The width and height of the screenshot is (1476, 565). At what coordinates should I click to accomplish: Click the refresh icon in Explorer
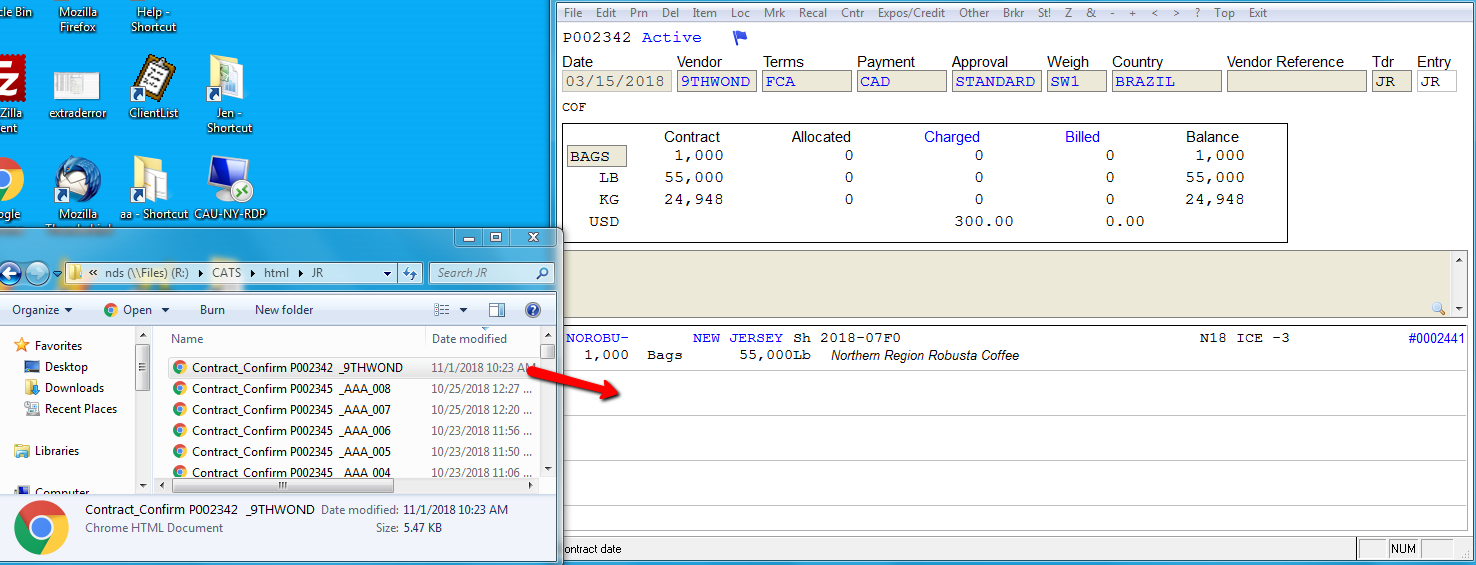point(410,273)
